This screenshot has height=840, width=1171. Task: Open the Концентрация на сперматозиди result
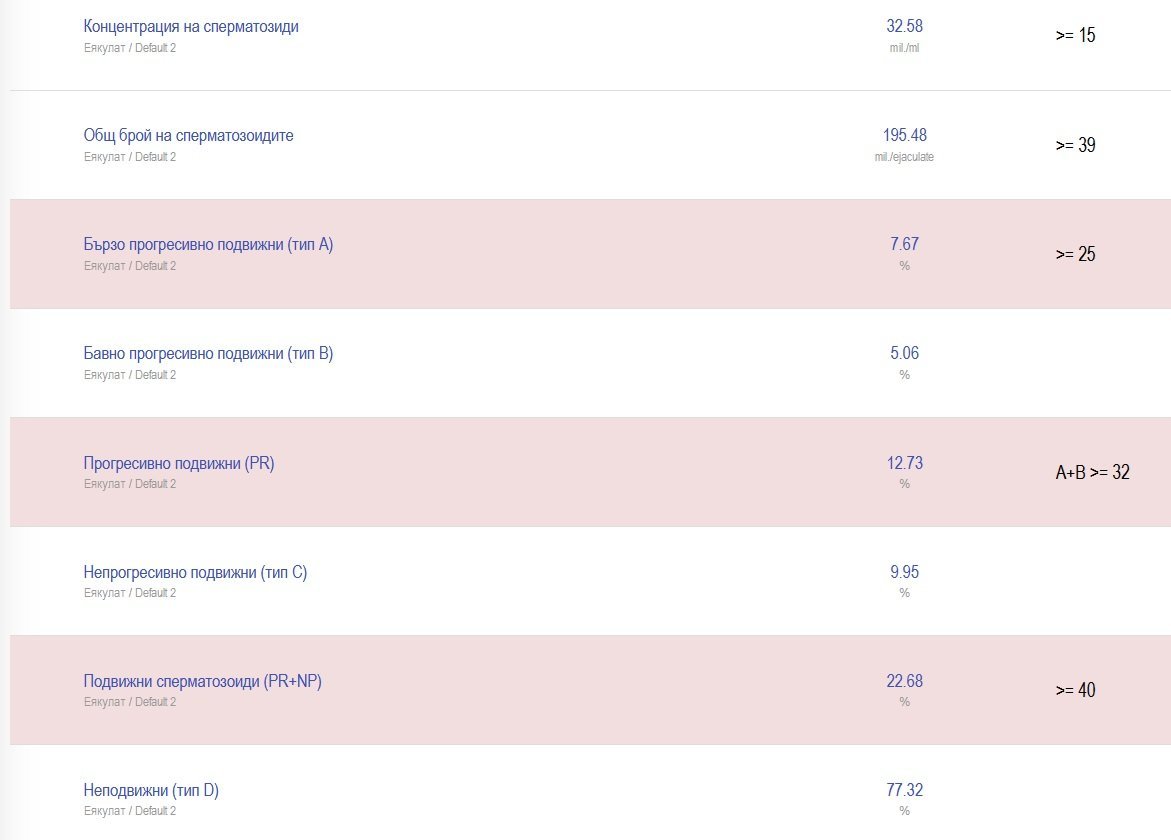191,27
